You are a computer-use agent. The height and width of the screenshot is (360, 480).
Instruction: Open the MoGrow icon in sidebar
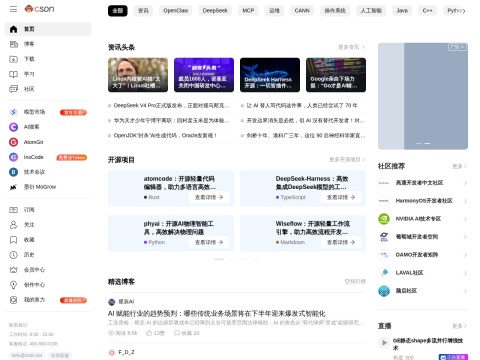(13, 187)
